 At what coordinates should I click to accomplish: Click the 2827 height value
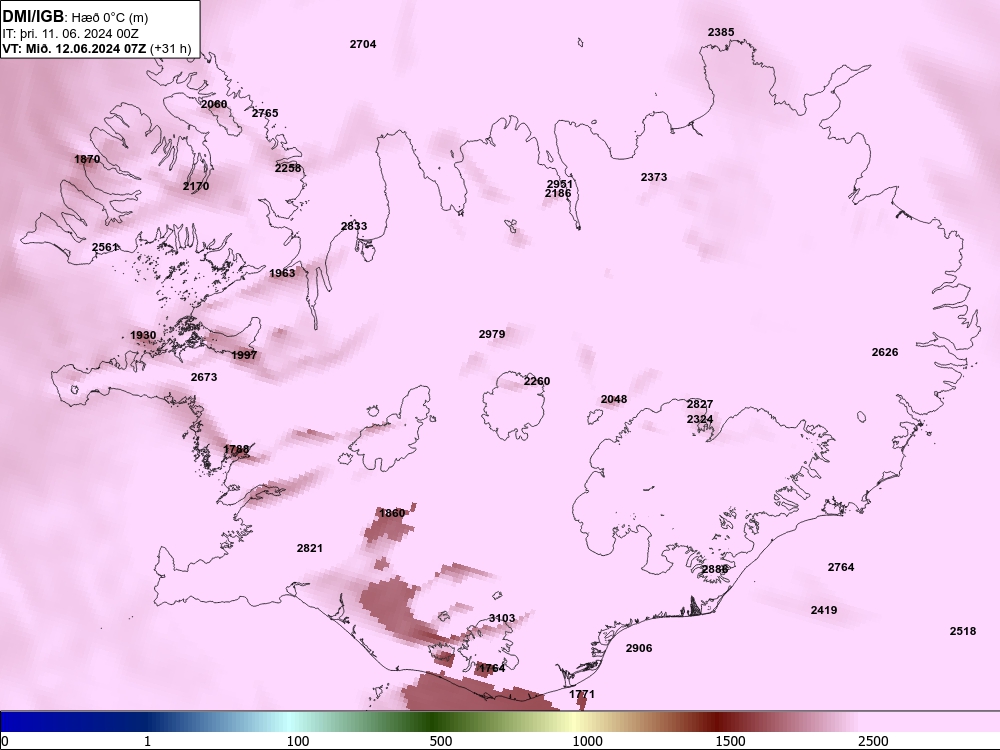point(700,404)
